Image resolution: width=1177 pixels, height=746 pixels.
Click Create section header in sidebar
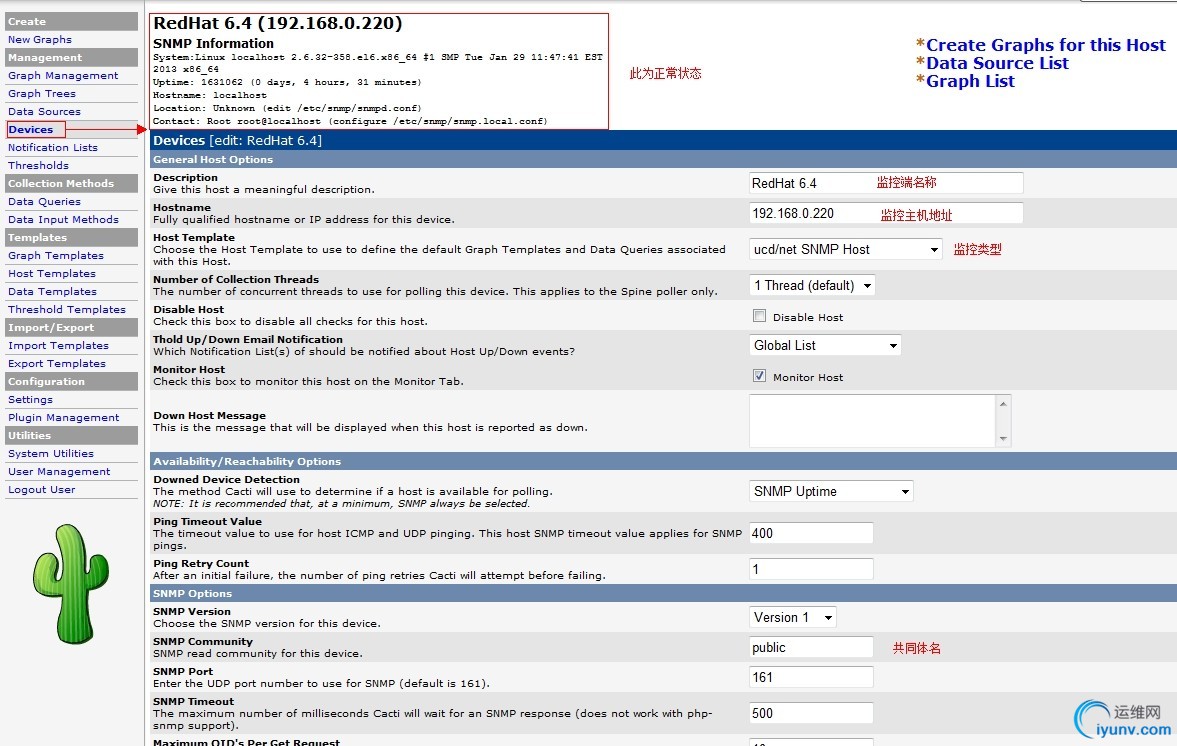coord(71,21)
